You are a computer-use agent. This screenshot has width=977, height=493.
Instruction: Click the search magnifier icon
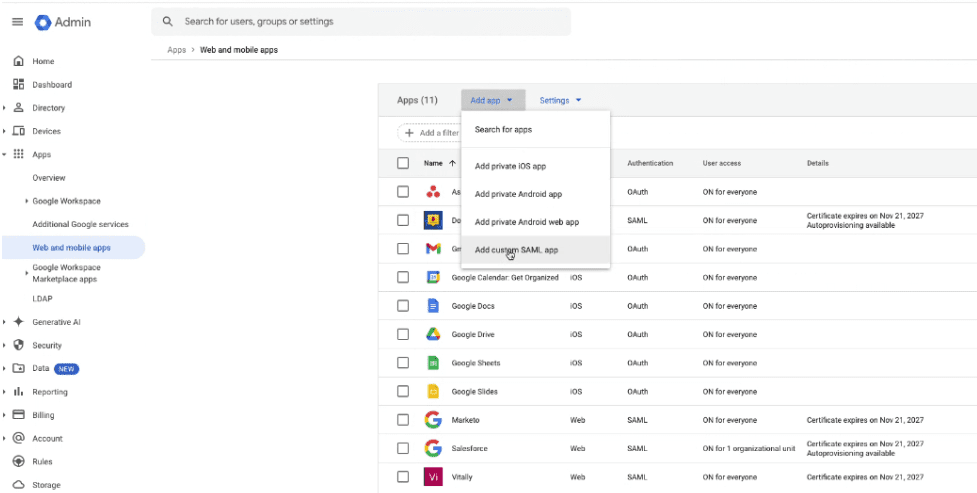167,21
